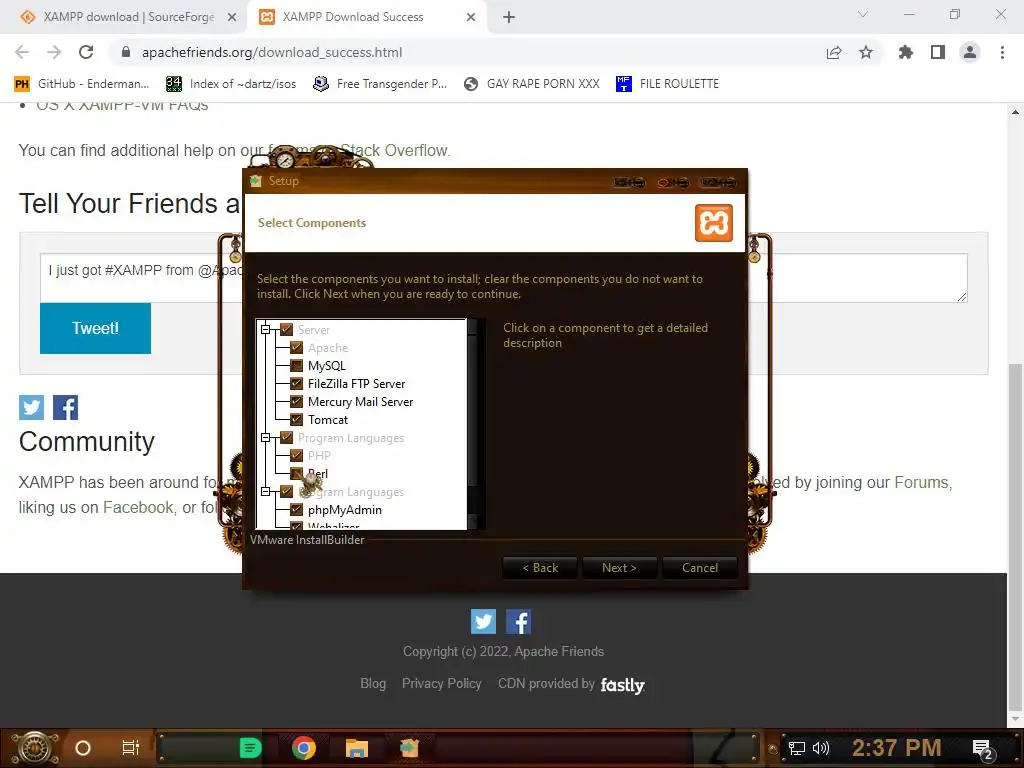This screenshot has height=768, width=1024.
Task: Open the green notes app in taskbar
Action: click(x=250, y=748)
